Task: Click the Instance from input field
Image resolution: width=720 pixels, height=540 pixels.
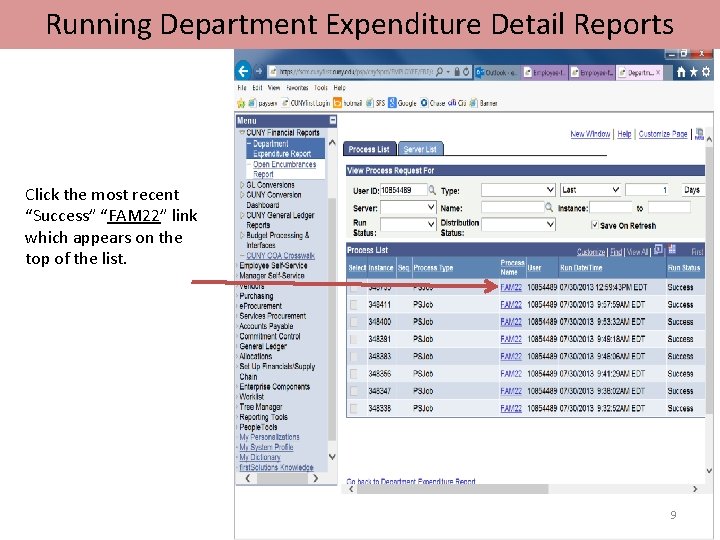Action: tap(611, 208)
